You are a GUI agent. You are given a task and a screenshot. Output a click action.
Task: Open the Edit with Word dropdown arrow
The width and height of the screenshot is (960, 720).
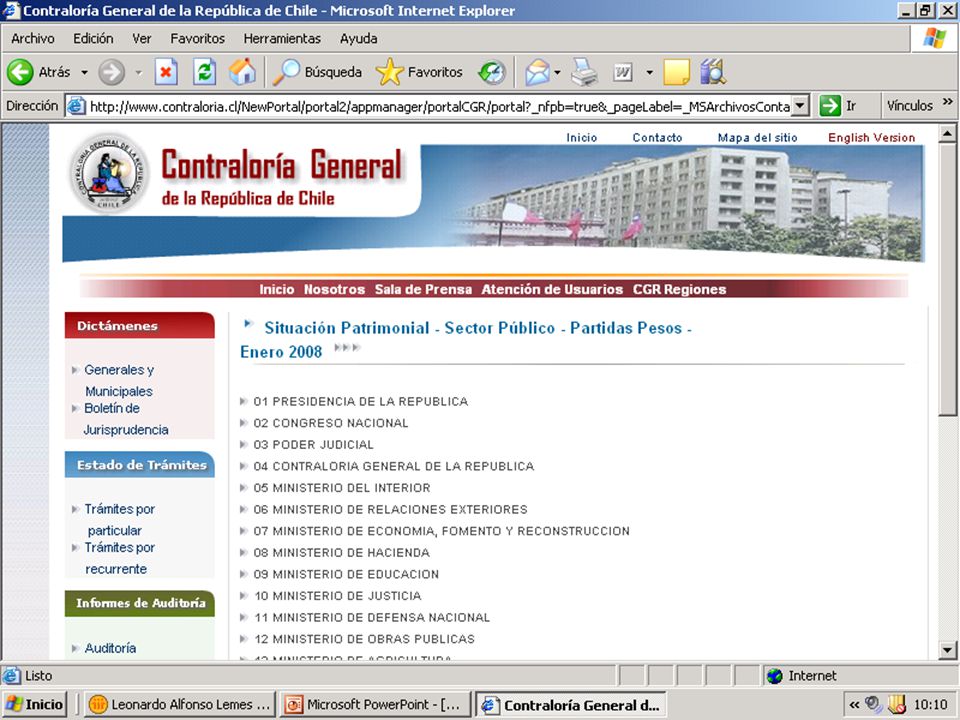pyautogui.click(x=650, y=72)
